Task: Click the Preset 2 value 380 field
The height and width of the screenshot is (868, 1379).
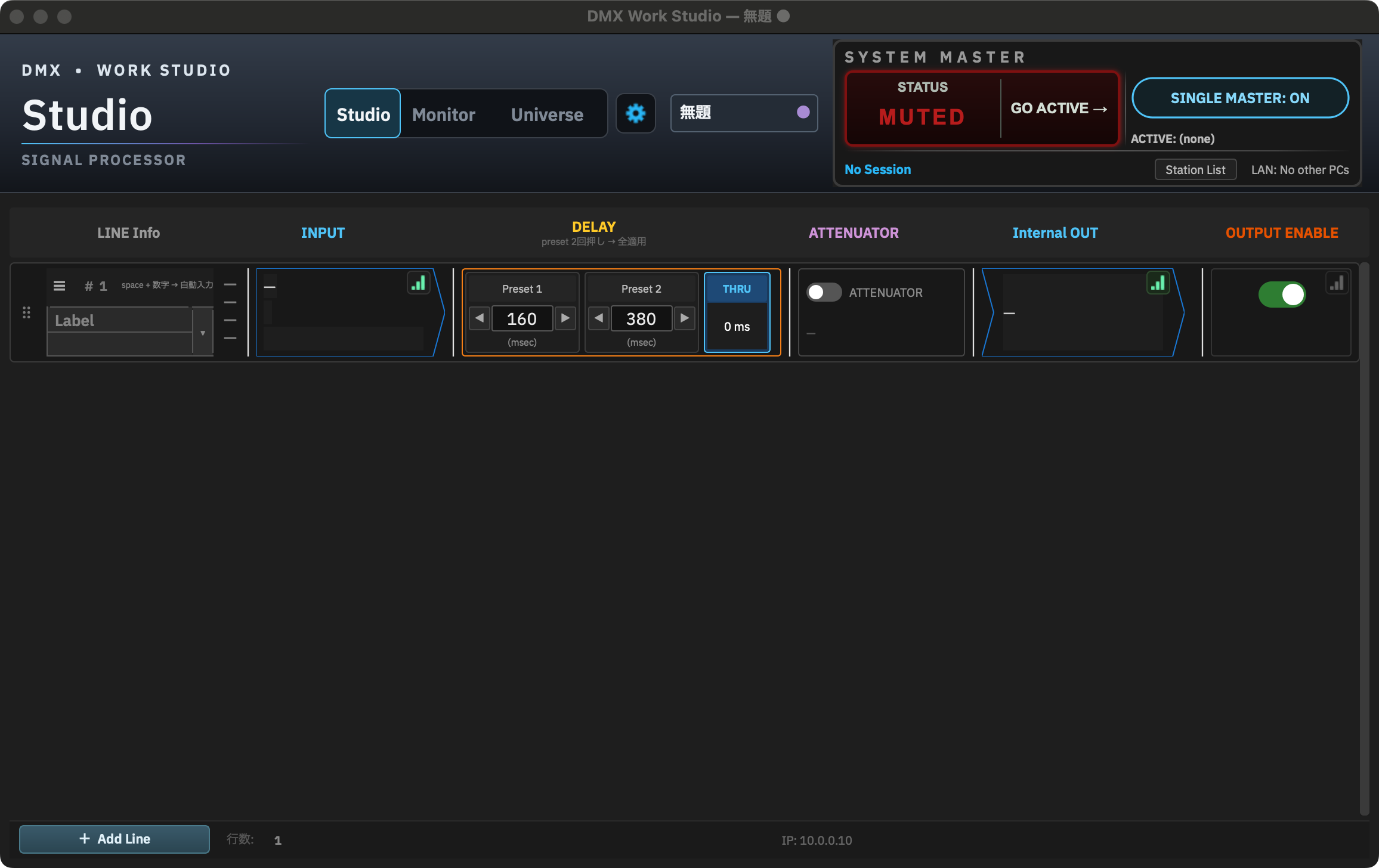Action: tap(641, 318)
